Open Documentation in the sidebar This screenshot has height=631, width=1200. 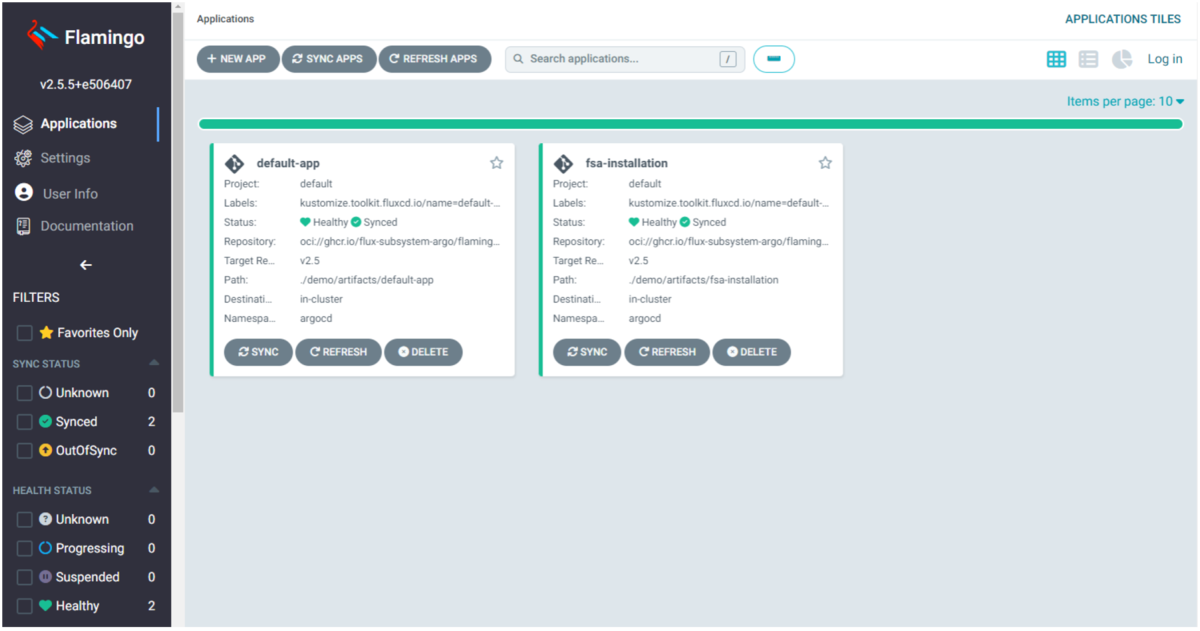click(x=87, y=226)
